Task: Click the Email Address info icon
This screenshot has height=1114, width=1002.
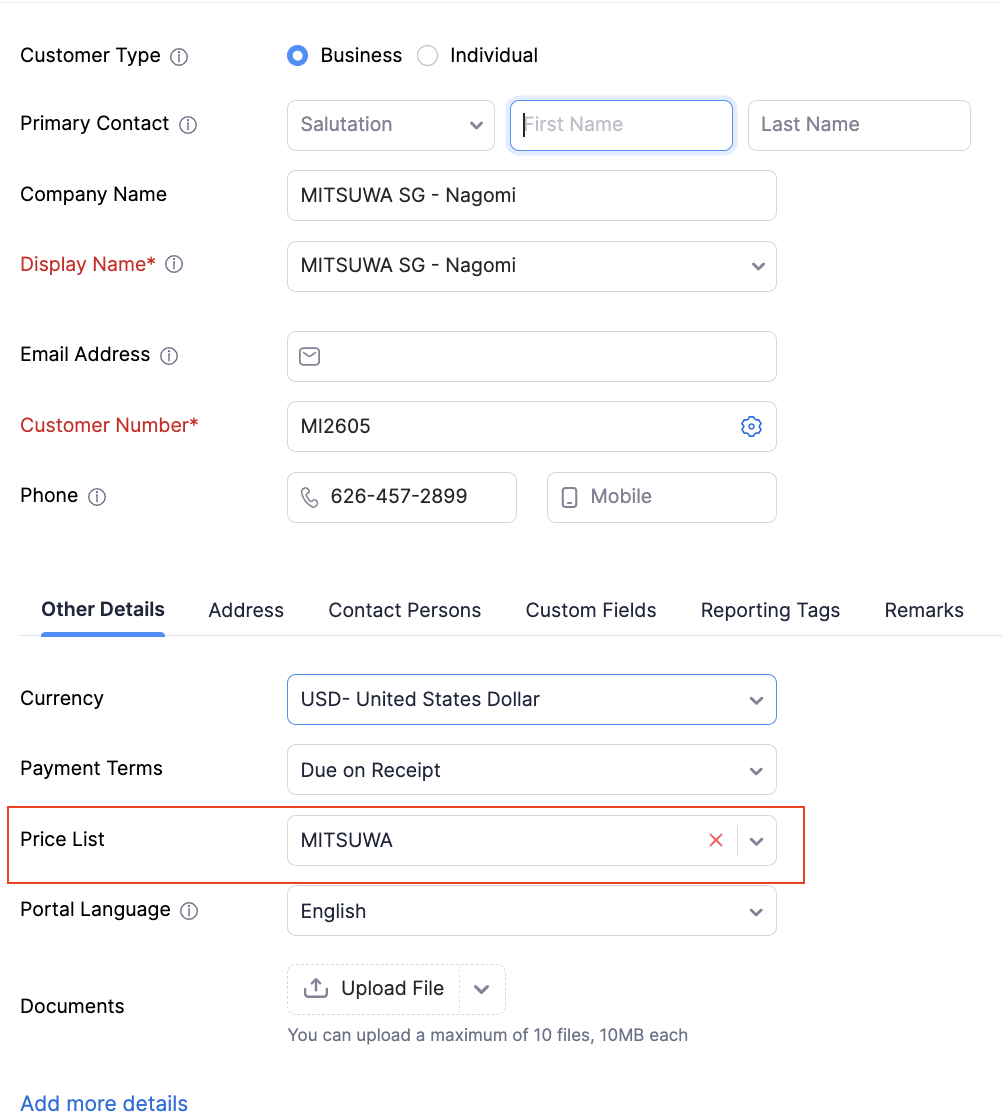Action: [x=169, y=355]
